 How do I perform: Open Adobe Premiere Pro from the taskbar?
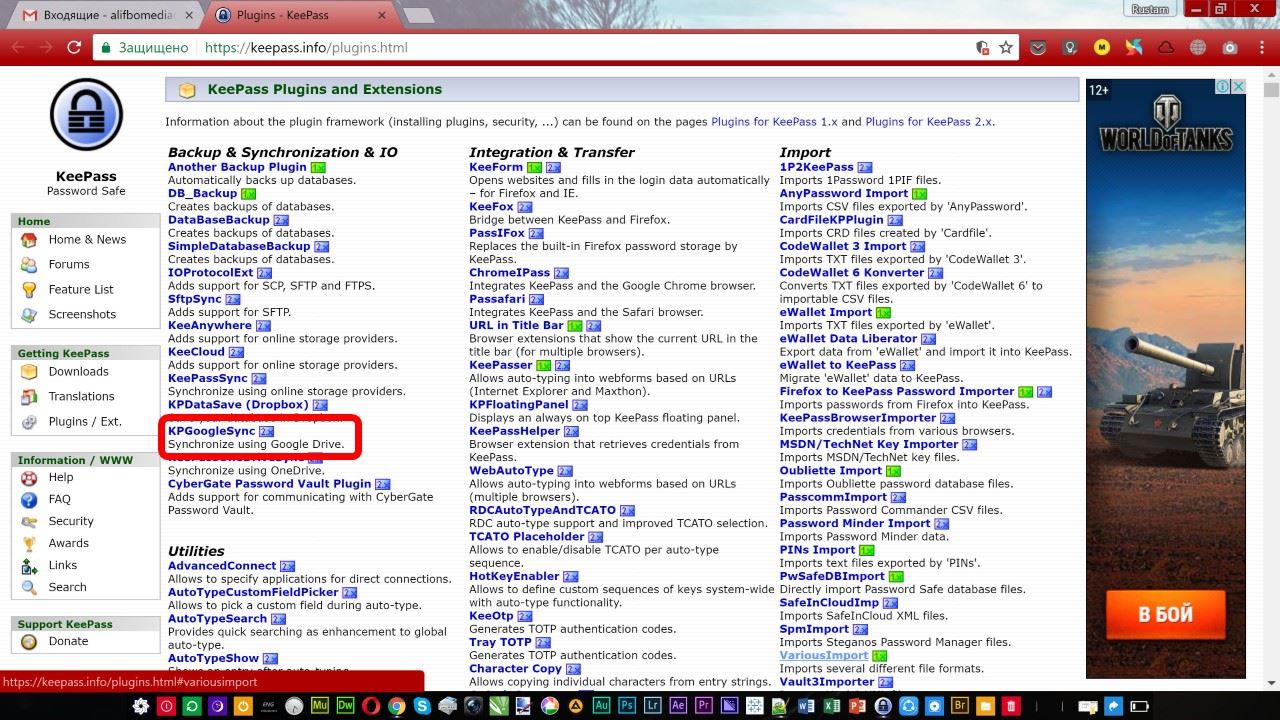point(705,706)
